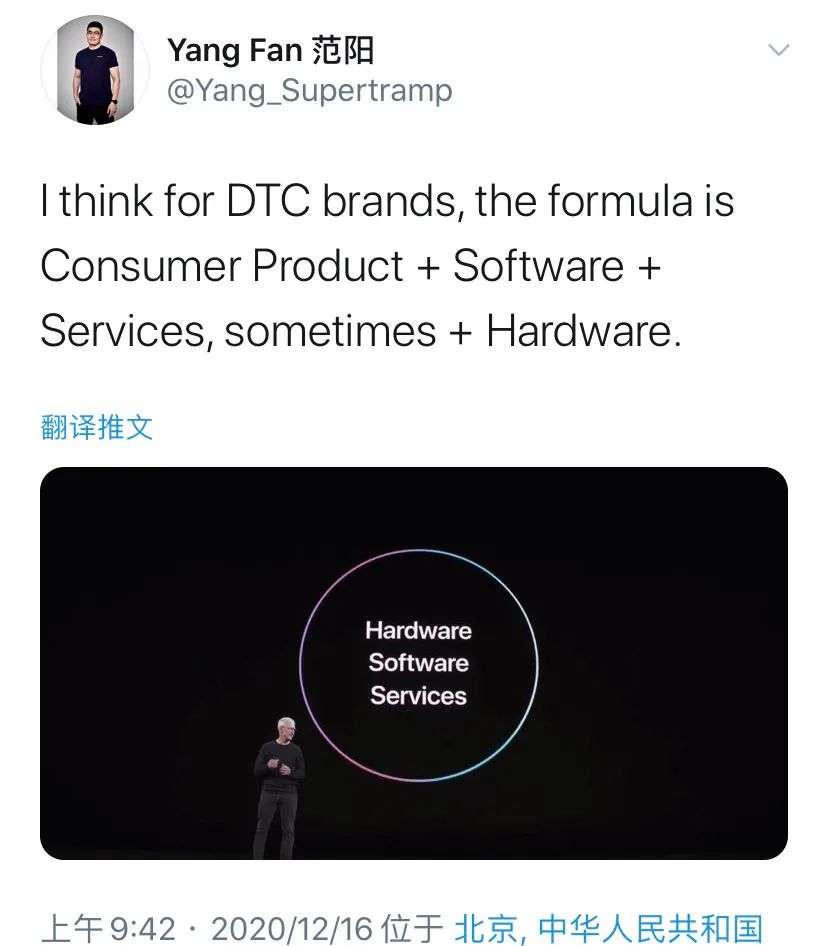Open the @Yang_Supertramp handle

point(310,91)
